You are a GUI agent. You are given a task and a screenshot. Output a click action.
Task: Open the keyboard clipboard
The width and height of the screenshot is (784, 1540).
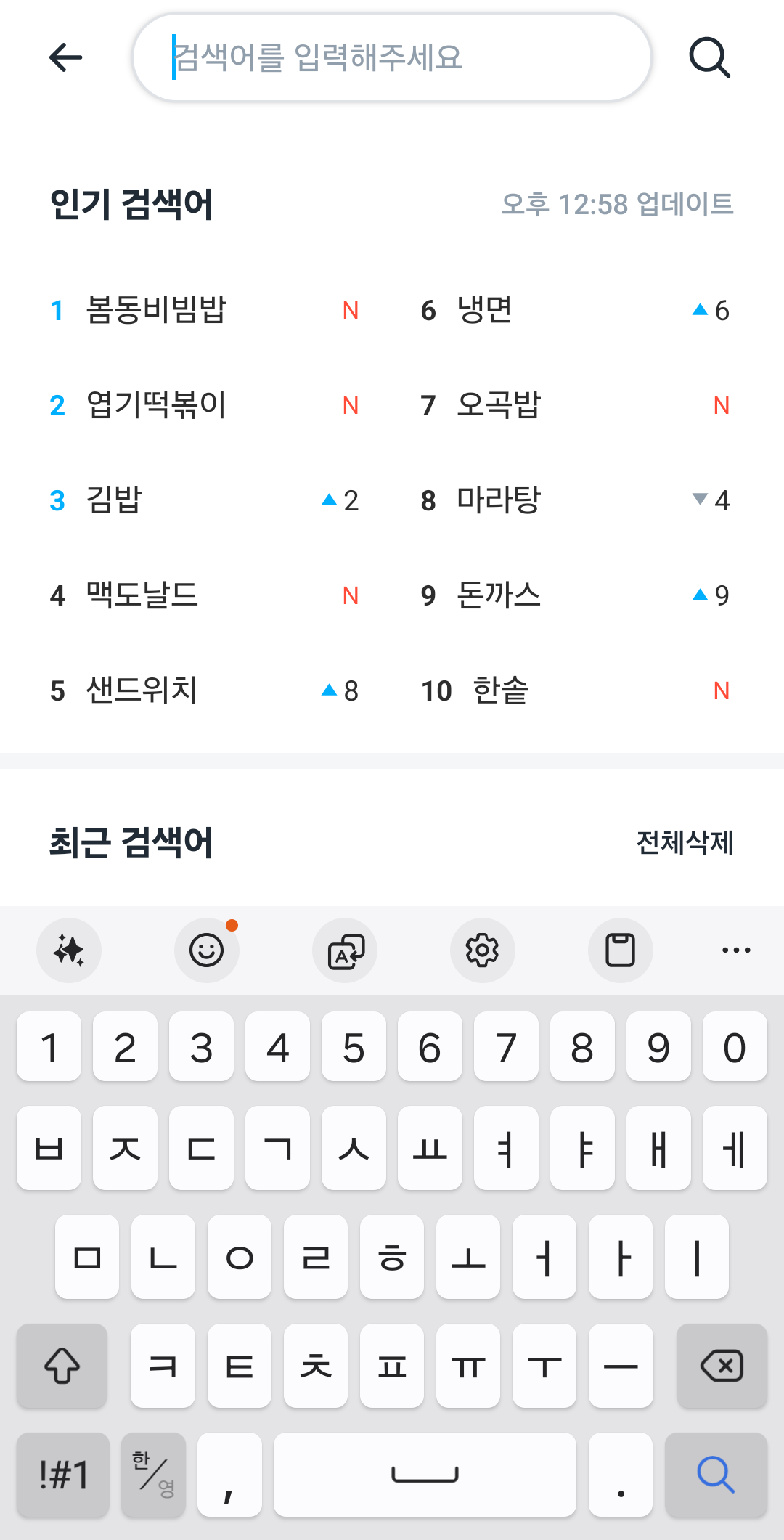(621, 950)
